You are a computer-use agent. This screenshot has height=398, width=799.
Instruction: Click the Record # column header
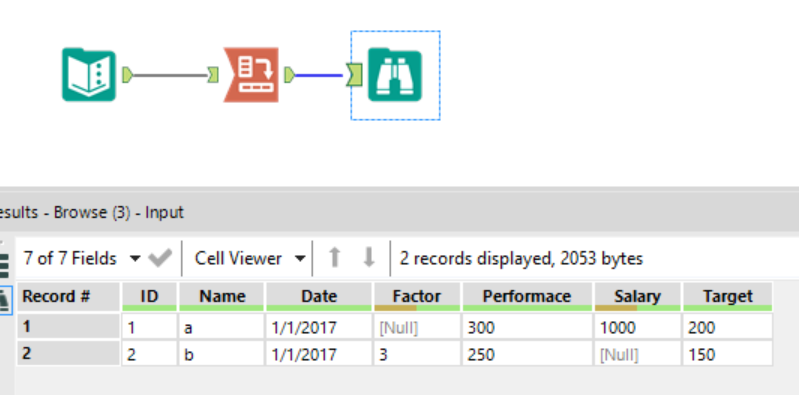pyautogui.click(x=69, y=297)
